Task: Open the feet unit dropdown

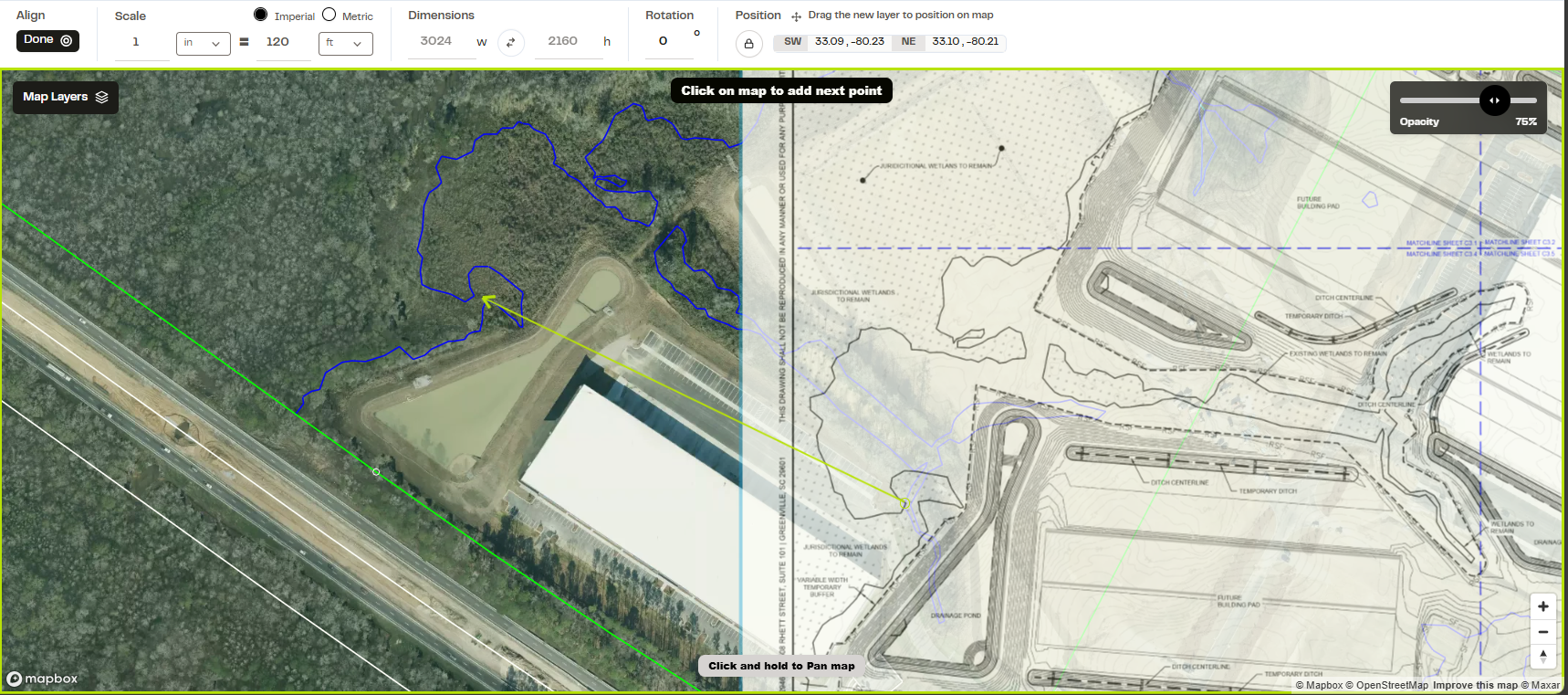Action: 345,43
